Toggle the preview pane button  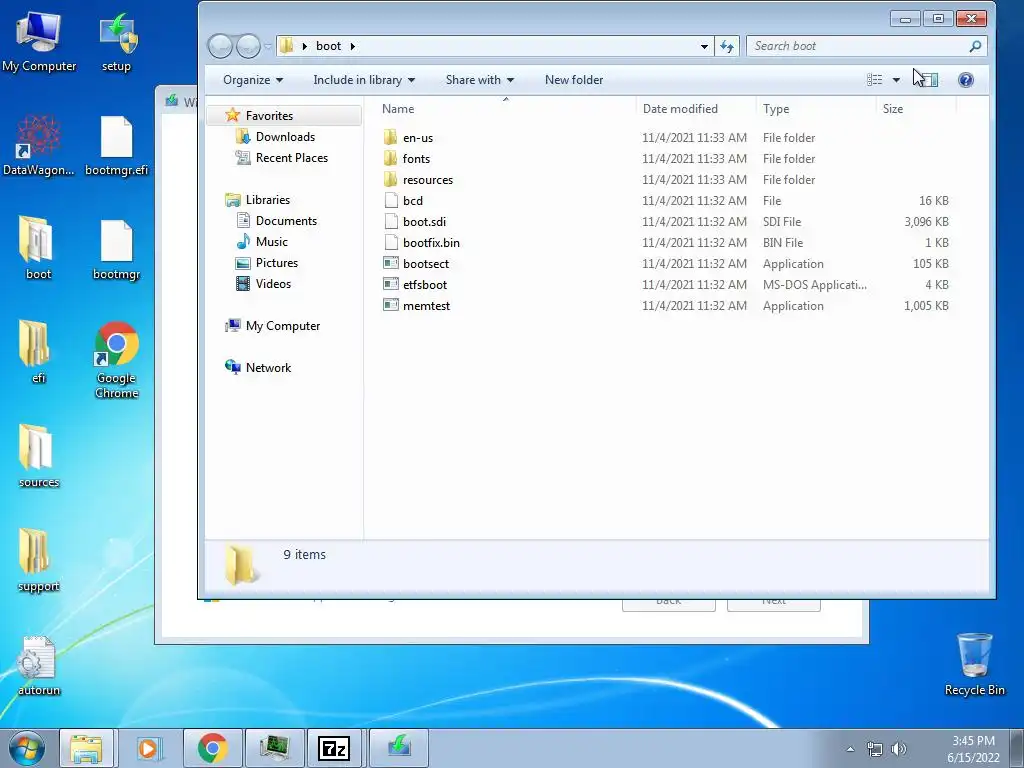[x=929, y=80]
